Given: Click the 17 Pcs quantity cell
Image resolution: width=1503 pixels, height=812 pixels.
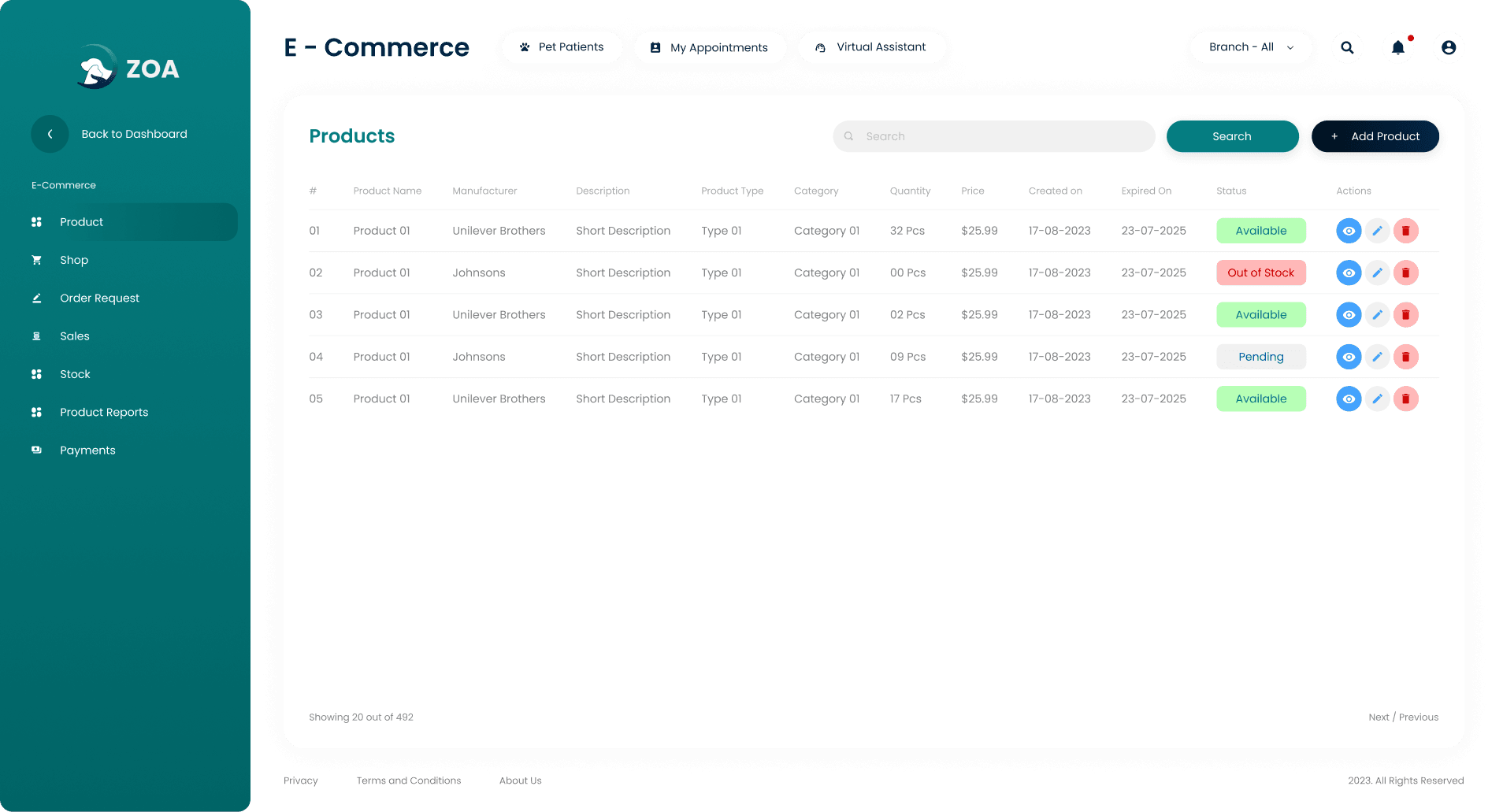Looking at the screenshot, I should pyautogui.click(x=905, y=399).
